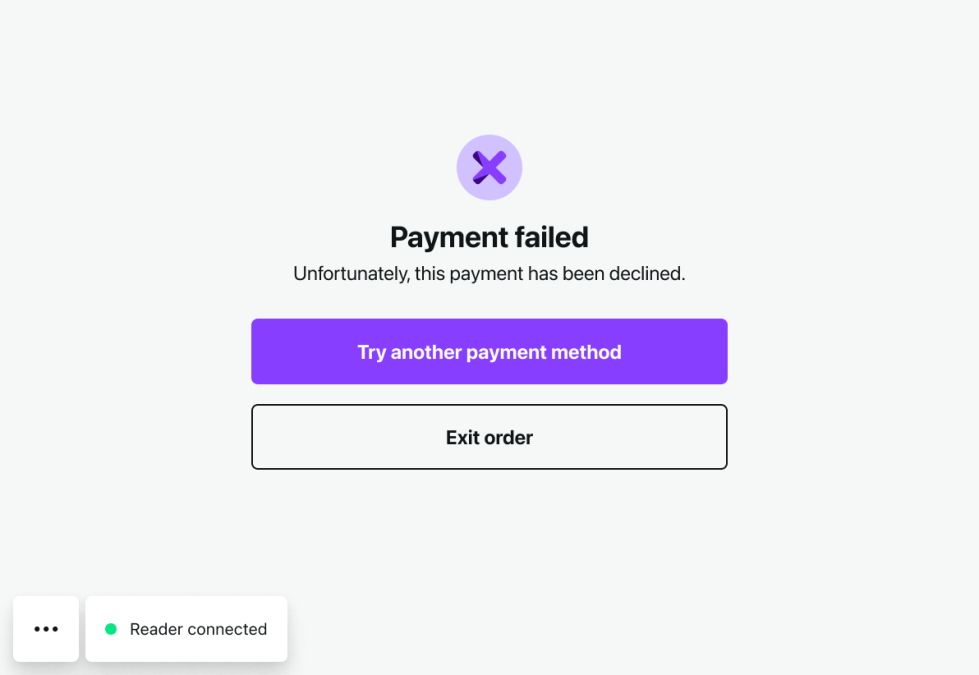979x675 pixels.
Task: Select the circular declined-payment icon
Action: point(489,167)
